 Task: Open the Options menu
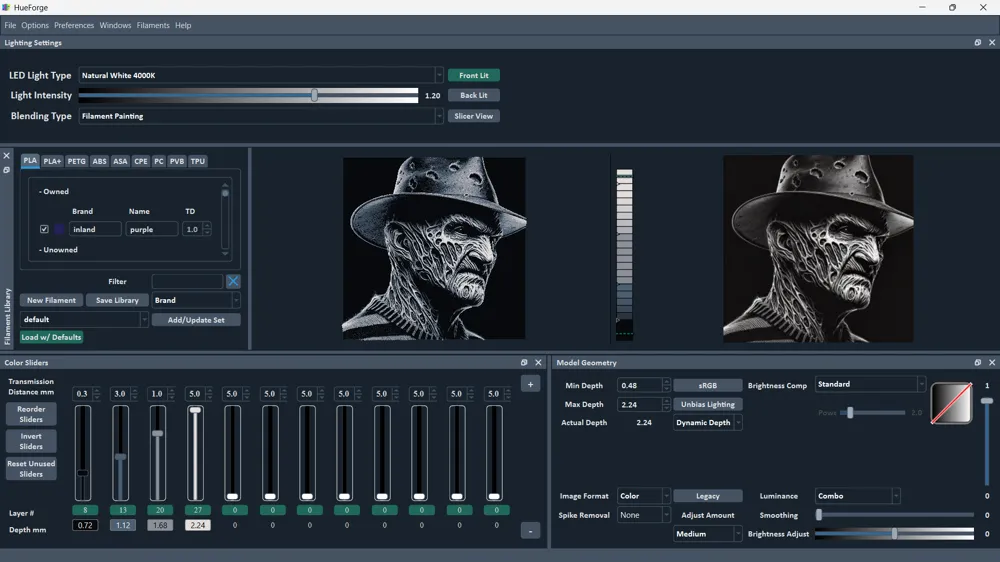point(34,26)
